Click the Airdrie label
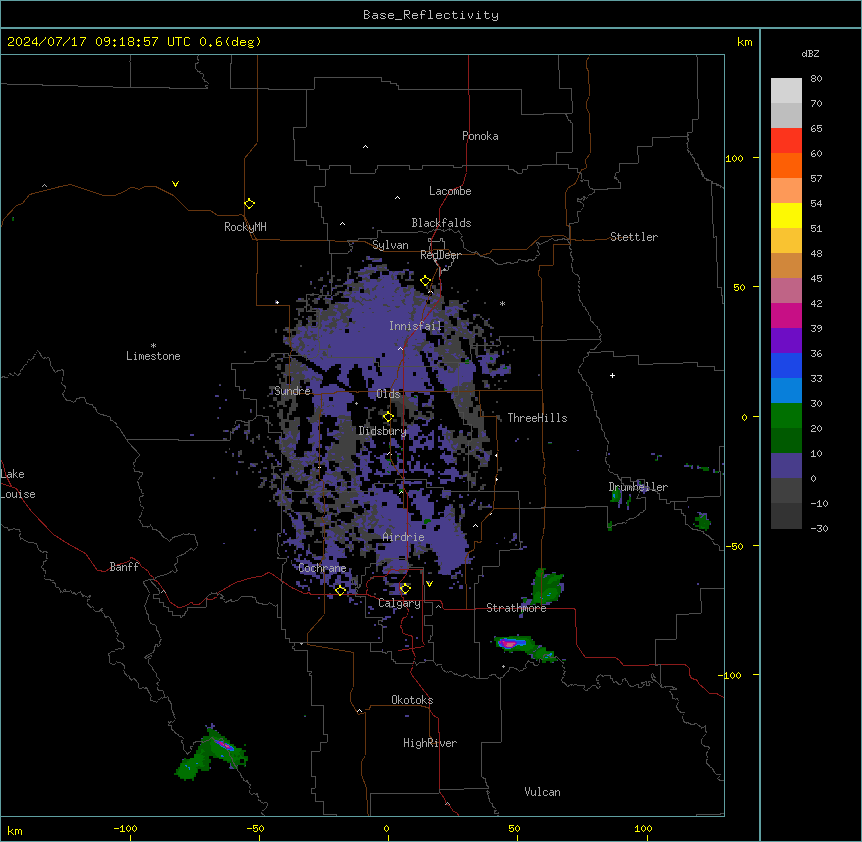This screenshot has width=862, height=842. click(403, 537)
